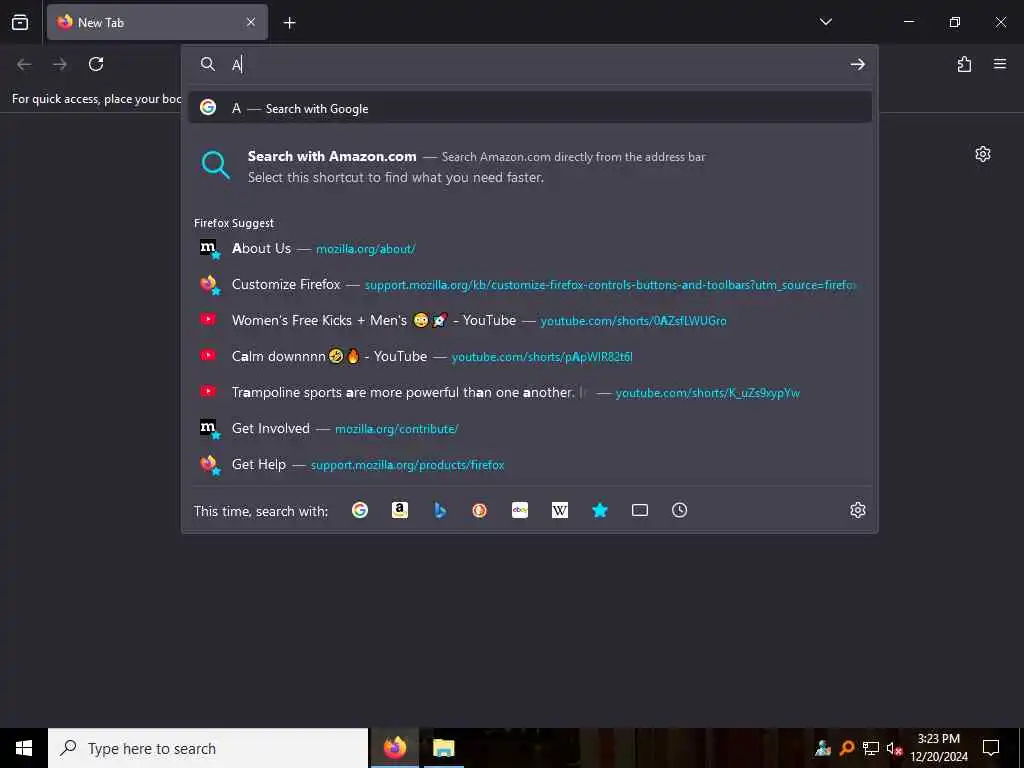Screen dimensions: 1024x768
Task: Reload the current page
Action: click(96, 64)
